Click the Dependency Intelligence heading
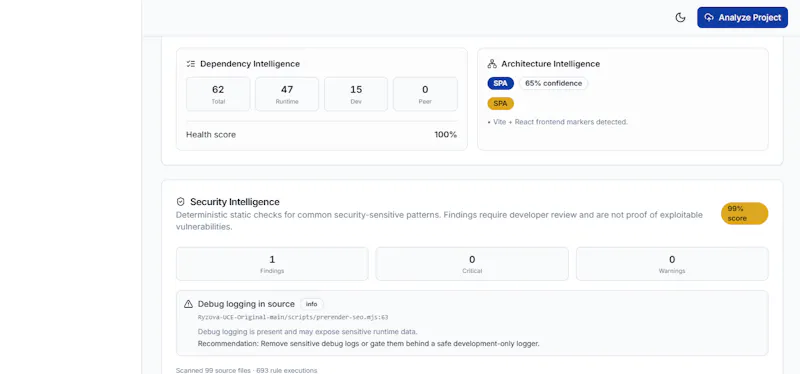The image size is (800, 374). click(250, 64)
